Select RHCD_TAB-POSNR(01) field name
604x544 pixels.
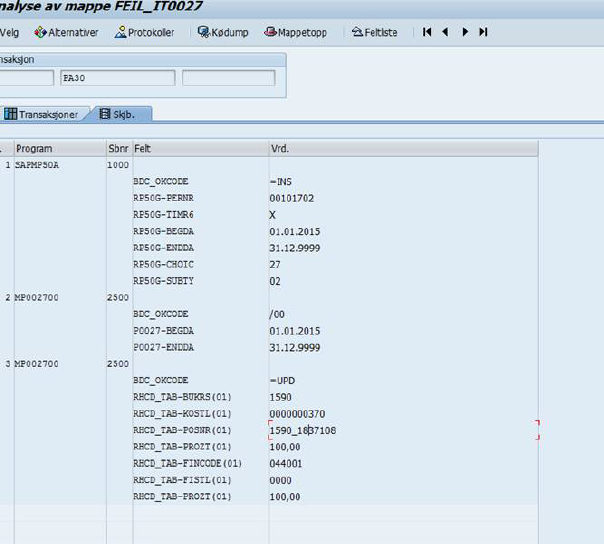(182, 430)
